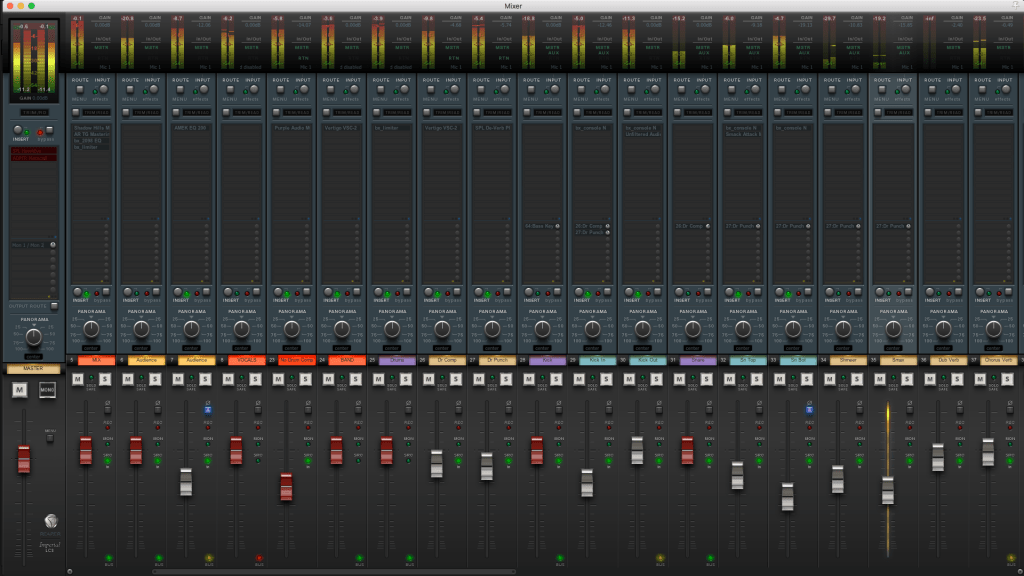Click the monitor LED on Snare channel

pyautogui.click(x=708, y=443)
